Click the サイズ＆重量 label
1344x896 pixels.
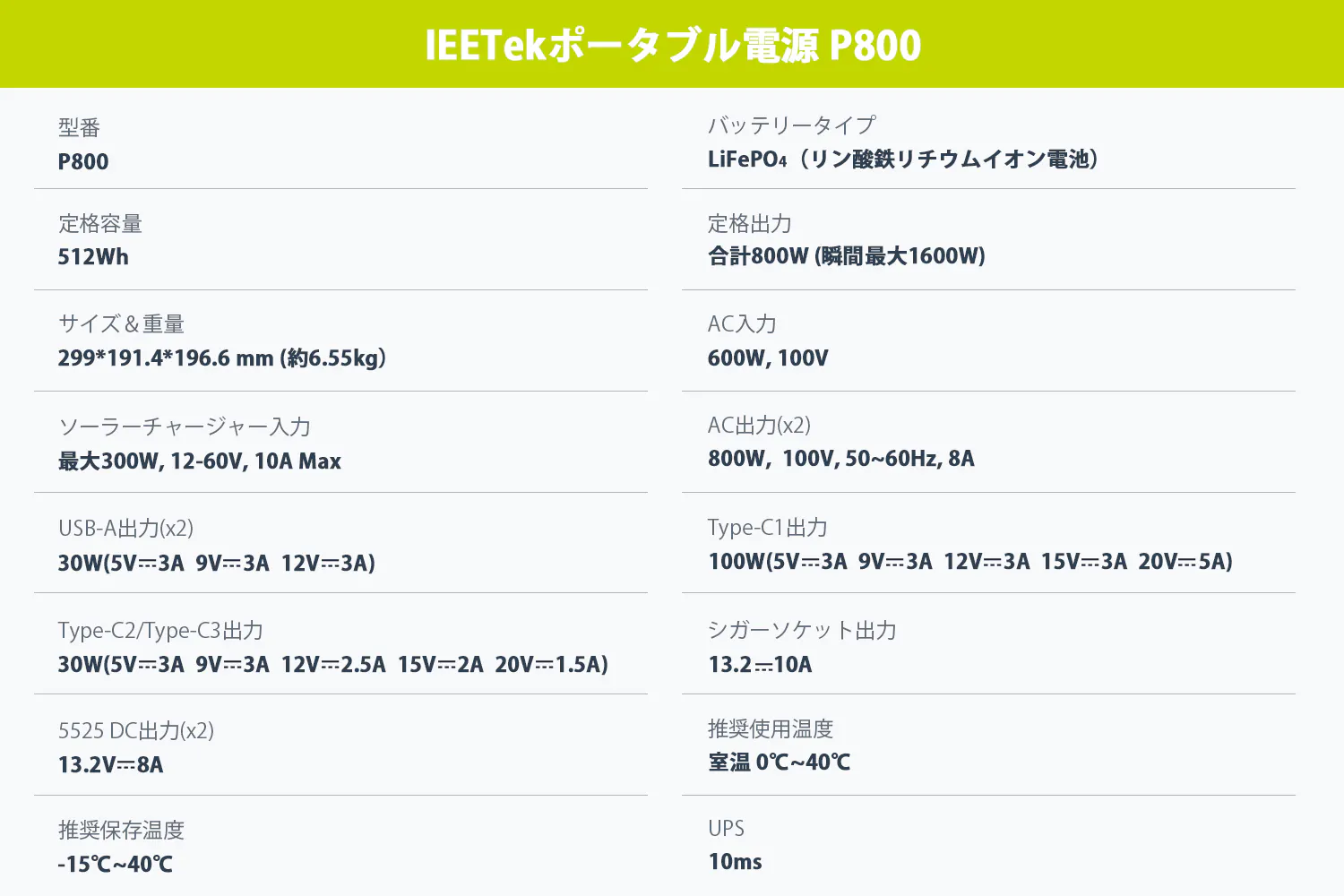coord(121,323)
